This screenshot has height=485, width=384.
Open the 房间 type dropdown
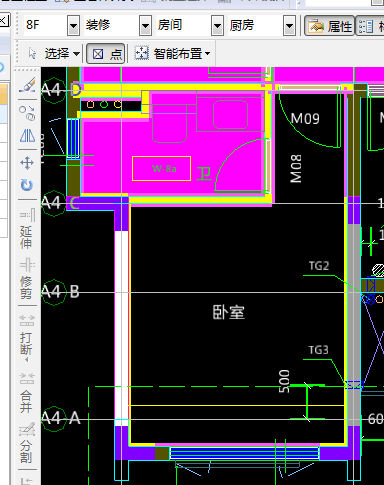point(217,25)
